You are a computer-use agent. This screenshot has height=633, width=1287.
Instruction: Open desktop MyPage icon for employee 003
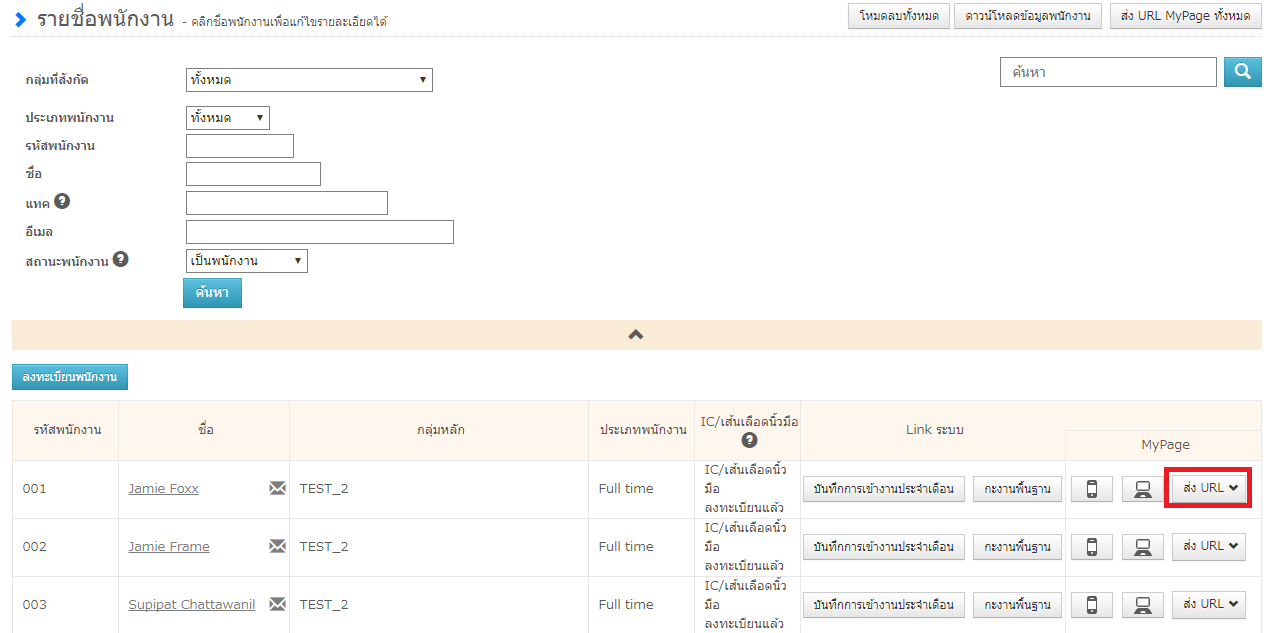click(1142, 605)
